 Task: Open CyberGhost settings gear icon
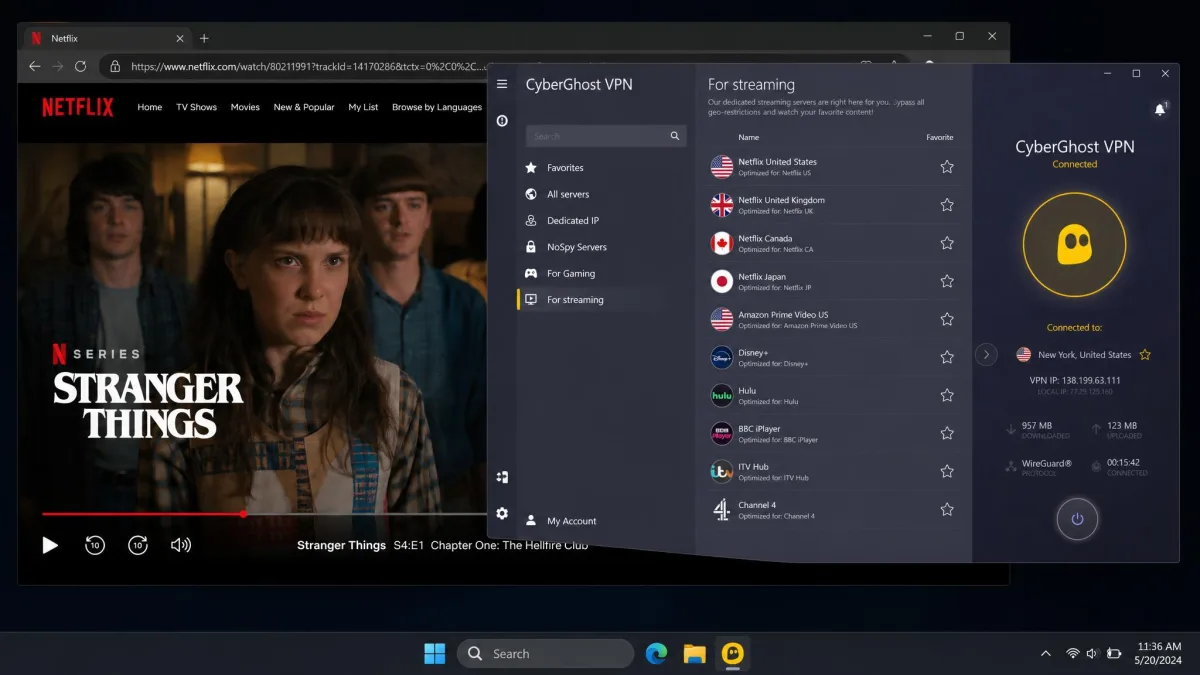pos(502,513)
